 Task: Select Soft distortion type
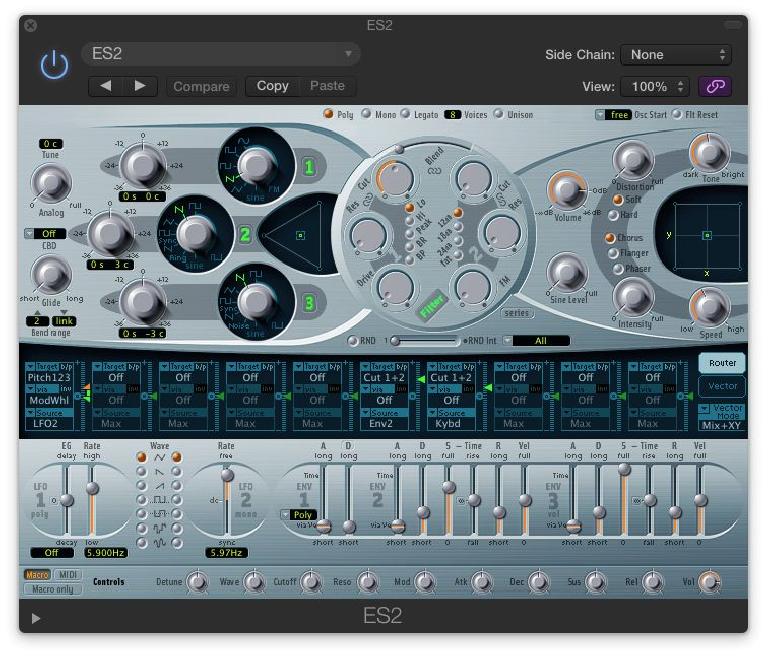618,199
